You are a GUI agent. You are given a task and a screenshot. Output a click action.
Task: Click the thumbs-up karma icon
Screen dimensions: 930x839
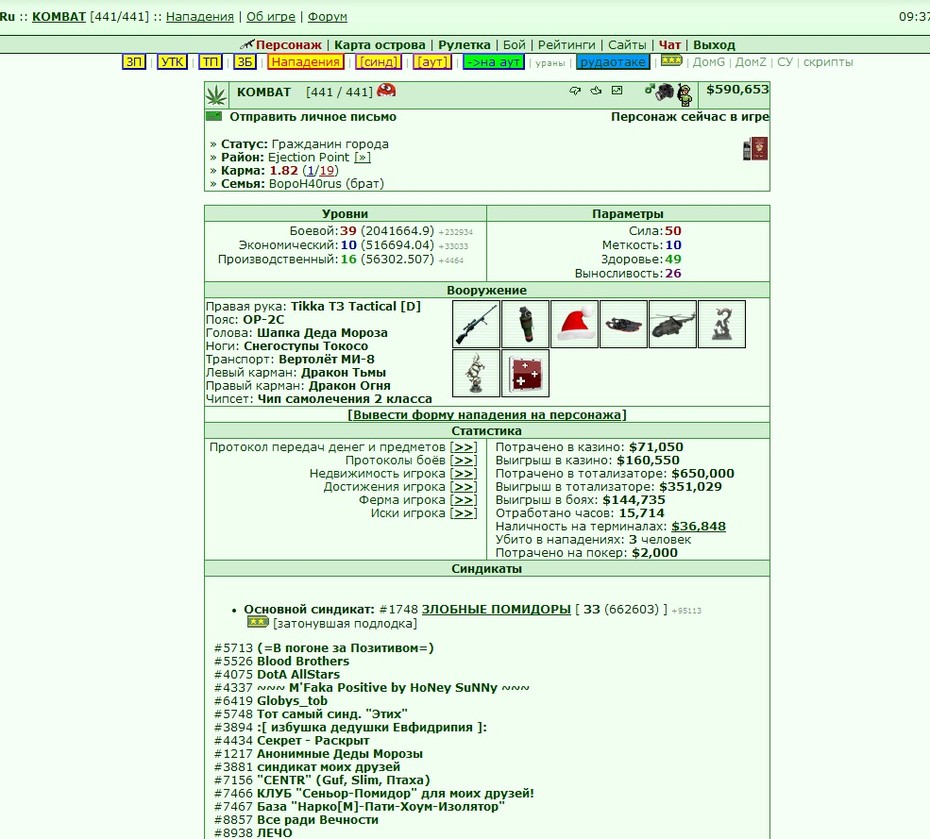click(x=596, y=91)
